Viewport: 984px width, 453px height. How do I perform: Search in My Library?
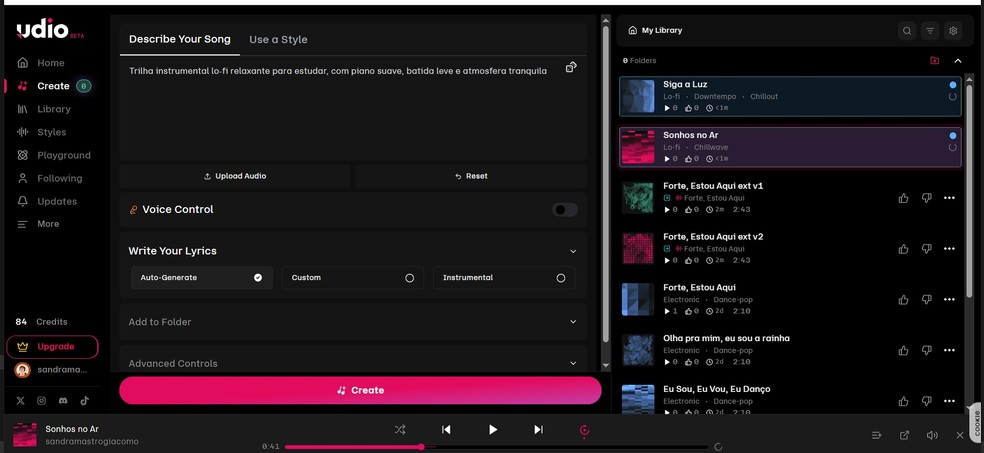(906, 30)
